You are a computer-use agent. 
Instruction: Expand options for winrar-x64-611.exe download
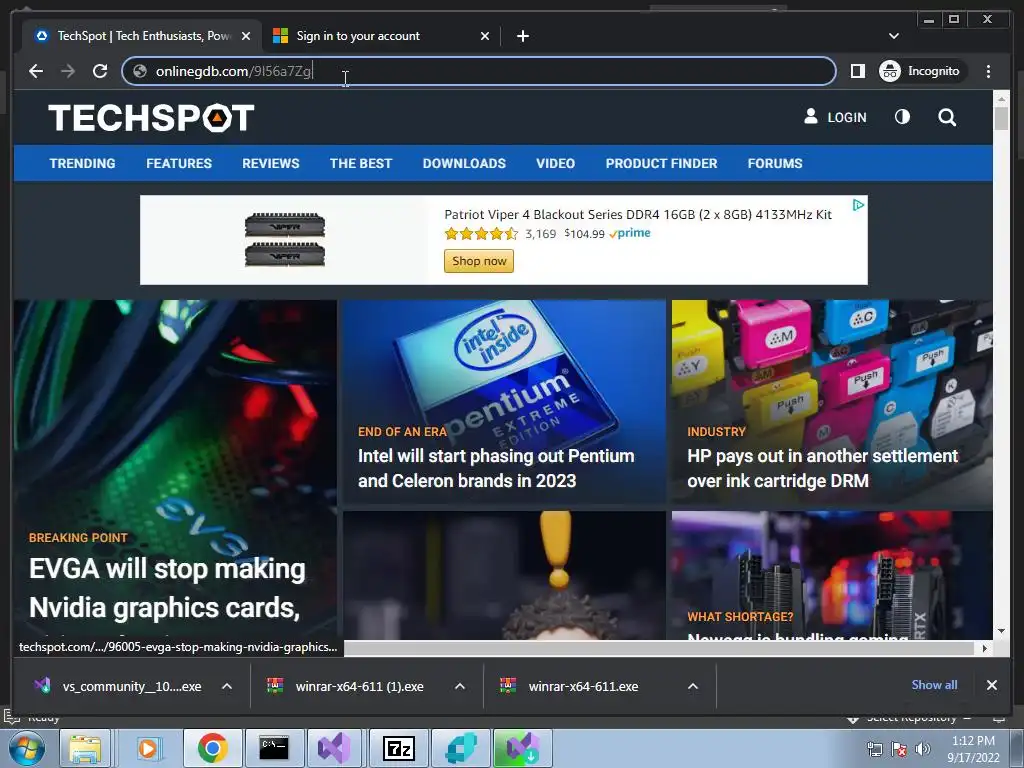click(x=693, y=686)
